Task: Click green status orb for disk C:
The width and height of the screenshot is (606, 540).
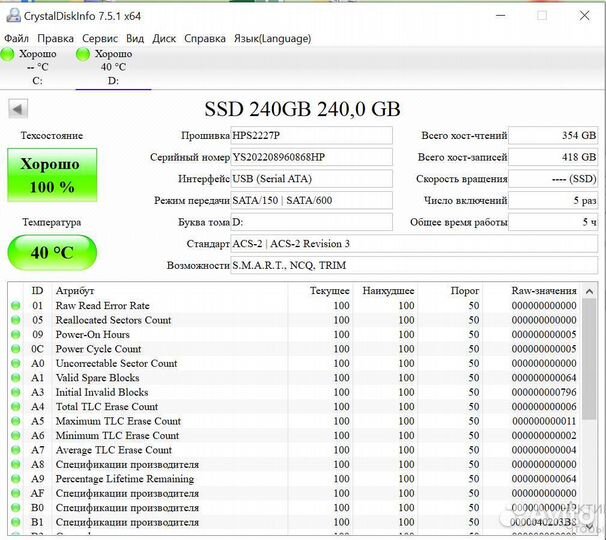Action: [x=7, y=55]
